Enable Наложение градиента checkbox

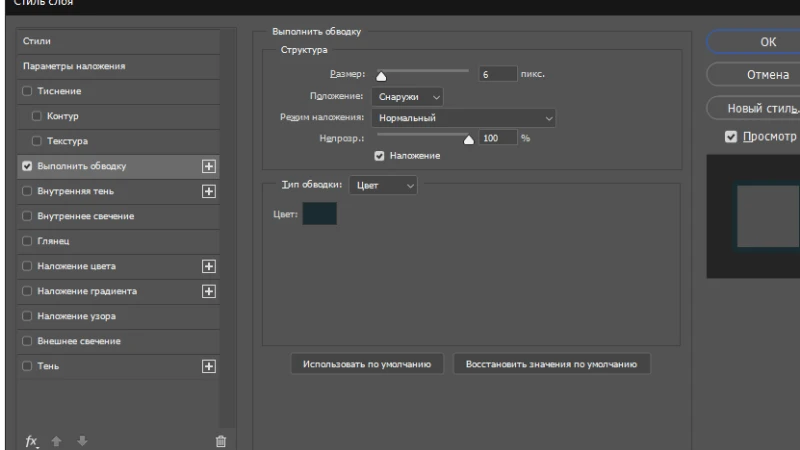pos(27,291)
